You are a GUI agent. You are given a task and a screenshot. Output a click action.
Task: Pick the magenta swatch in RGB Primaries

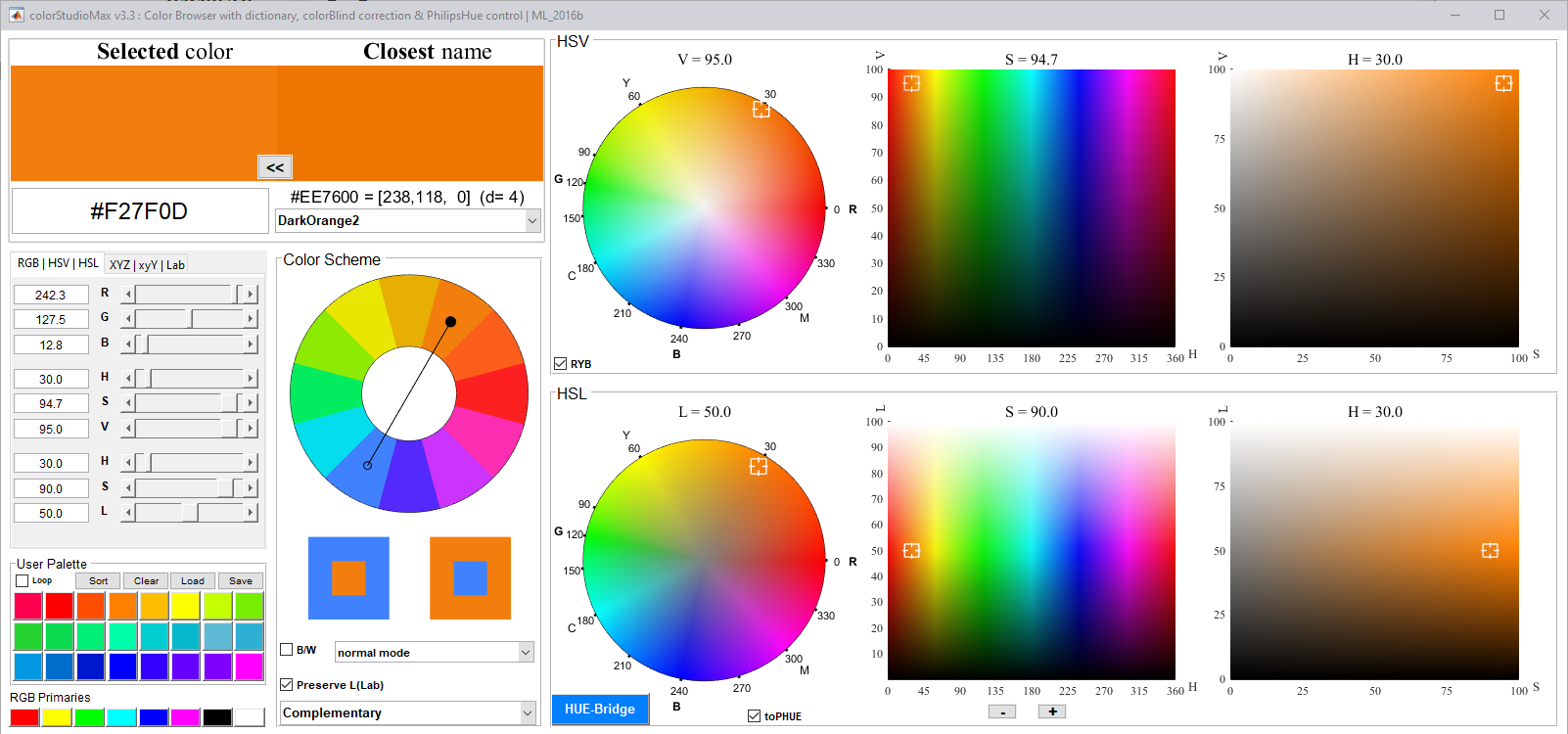tap(185, 717)
